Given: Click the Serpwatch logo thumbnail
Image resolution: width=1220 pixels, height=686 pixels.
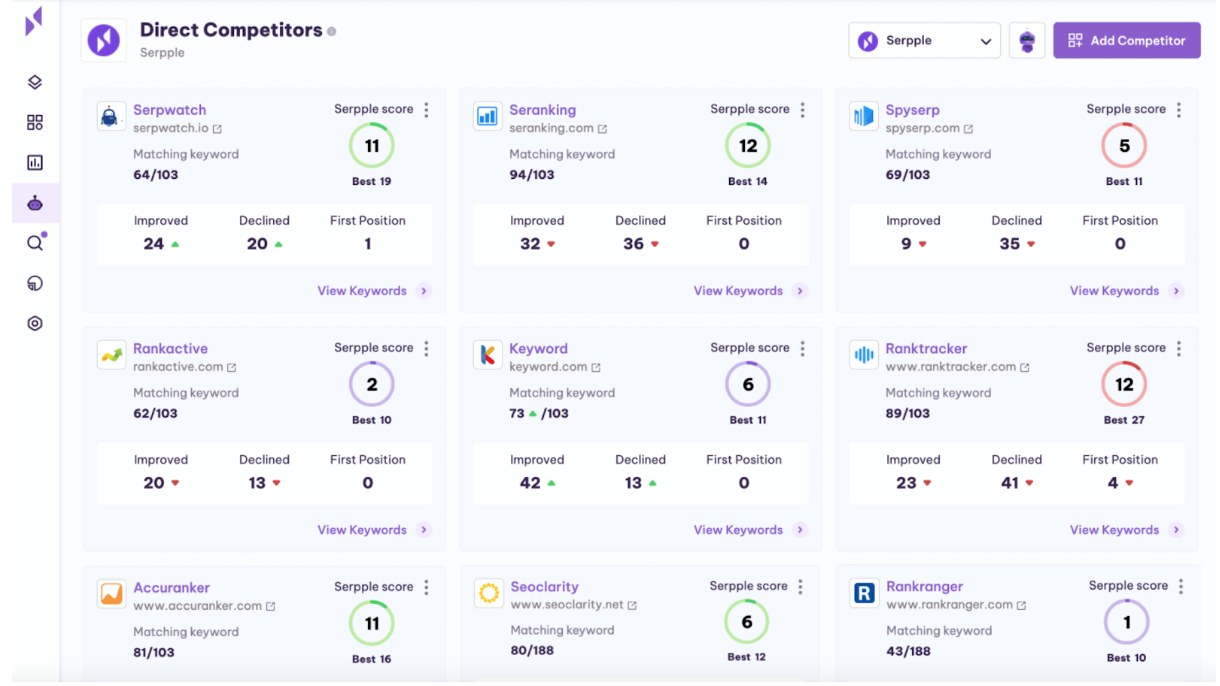Looking at the screenshot, I should [x=110, y=116].
